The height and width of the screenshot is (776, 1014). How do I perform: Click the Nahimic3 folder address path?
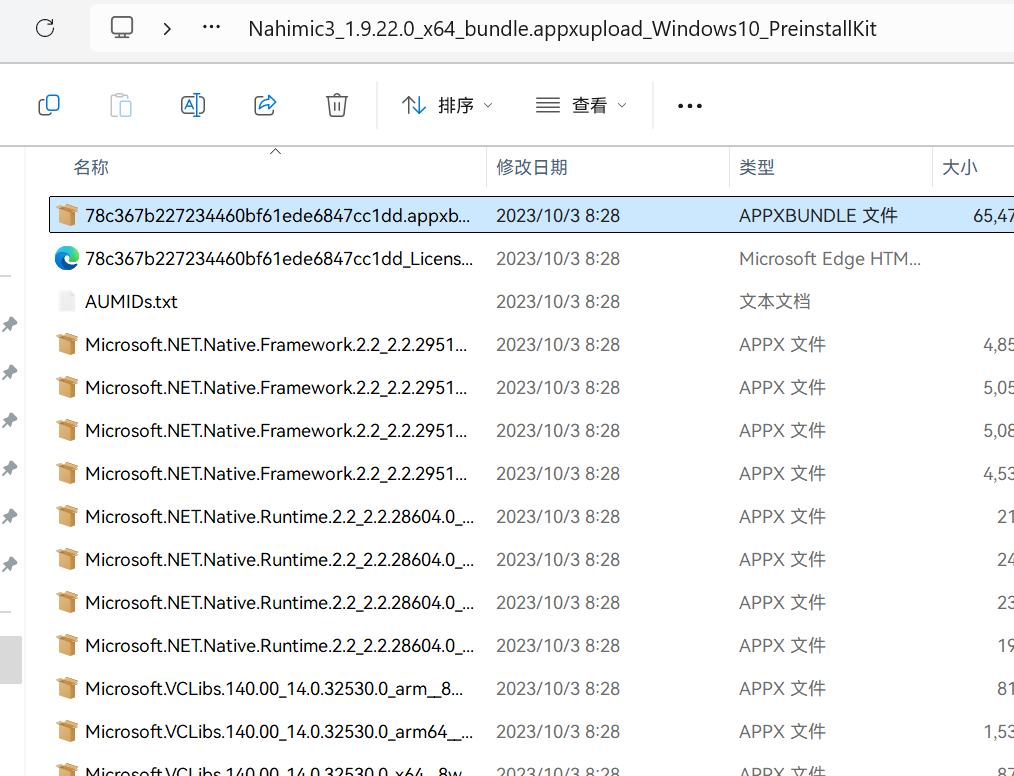562,28
